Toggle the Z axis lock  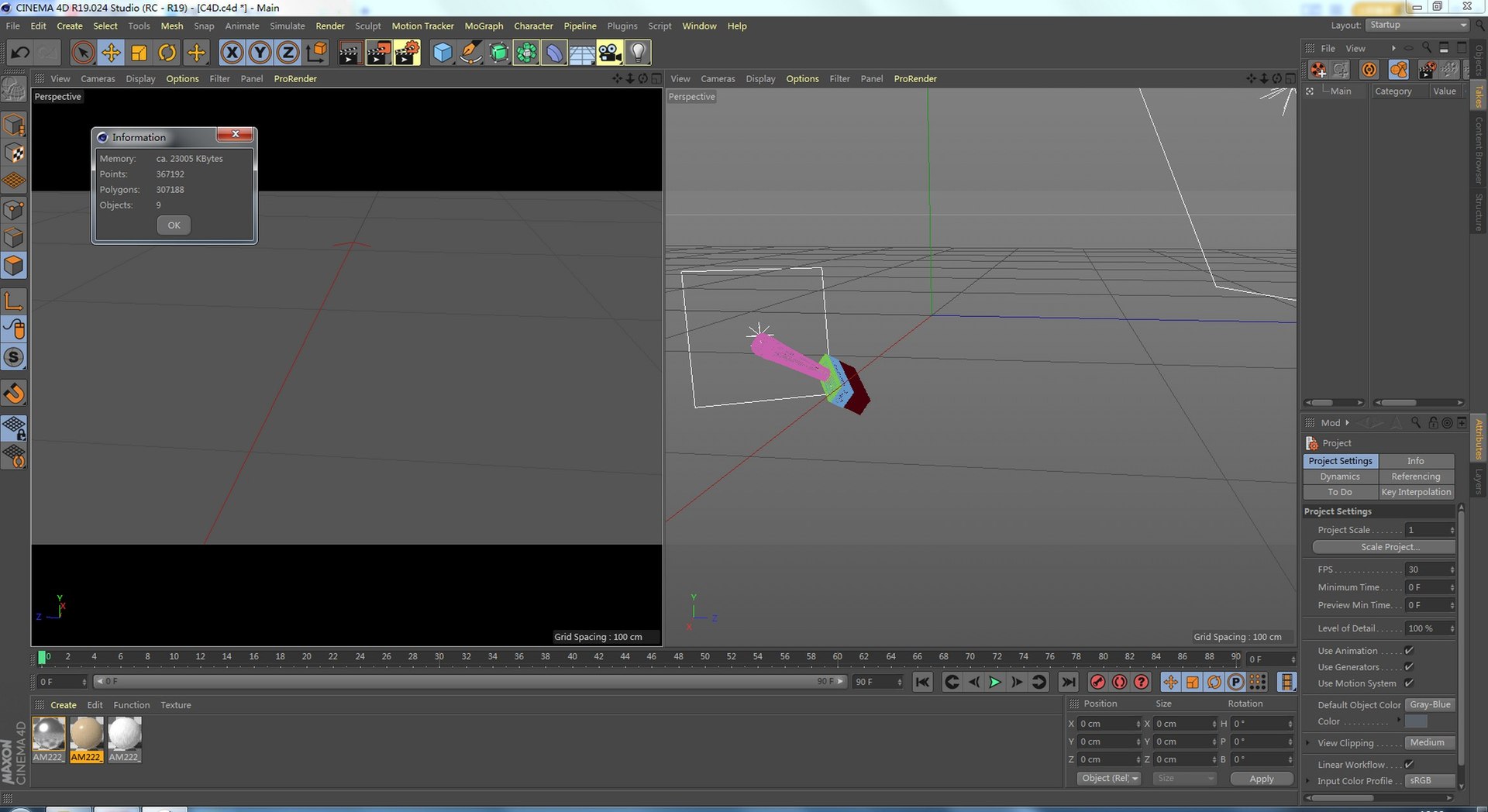(288, 53)
